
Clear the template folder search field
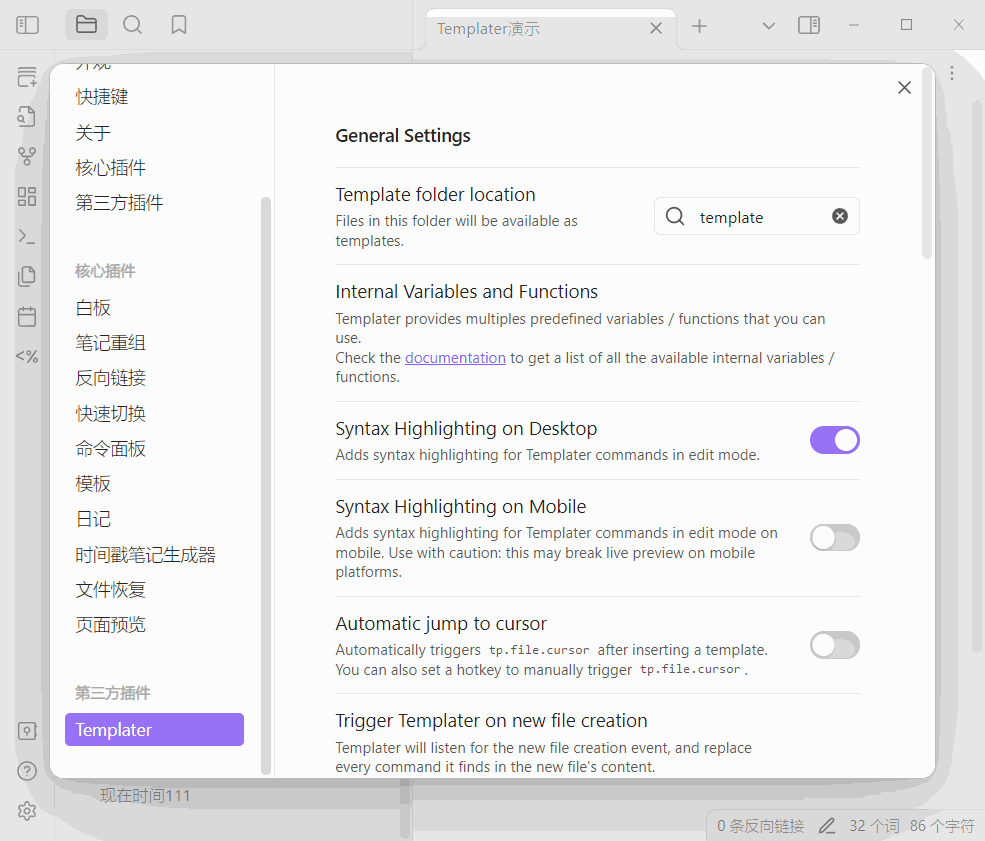pos(840,216)
